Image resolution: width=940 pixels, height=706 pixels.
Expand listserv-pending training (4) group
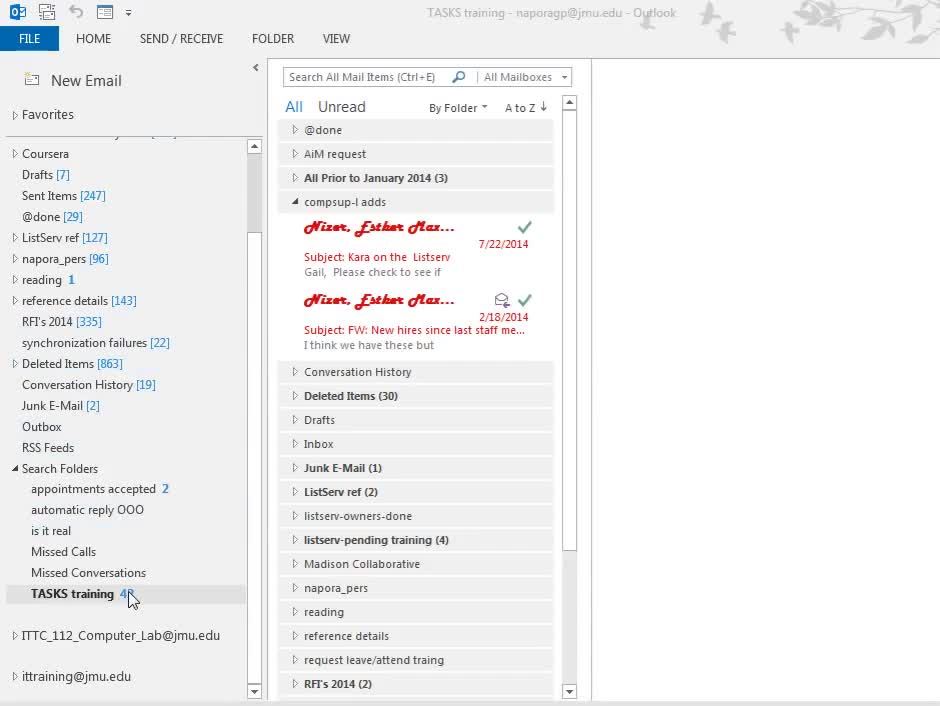(x=295, y=539)
